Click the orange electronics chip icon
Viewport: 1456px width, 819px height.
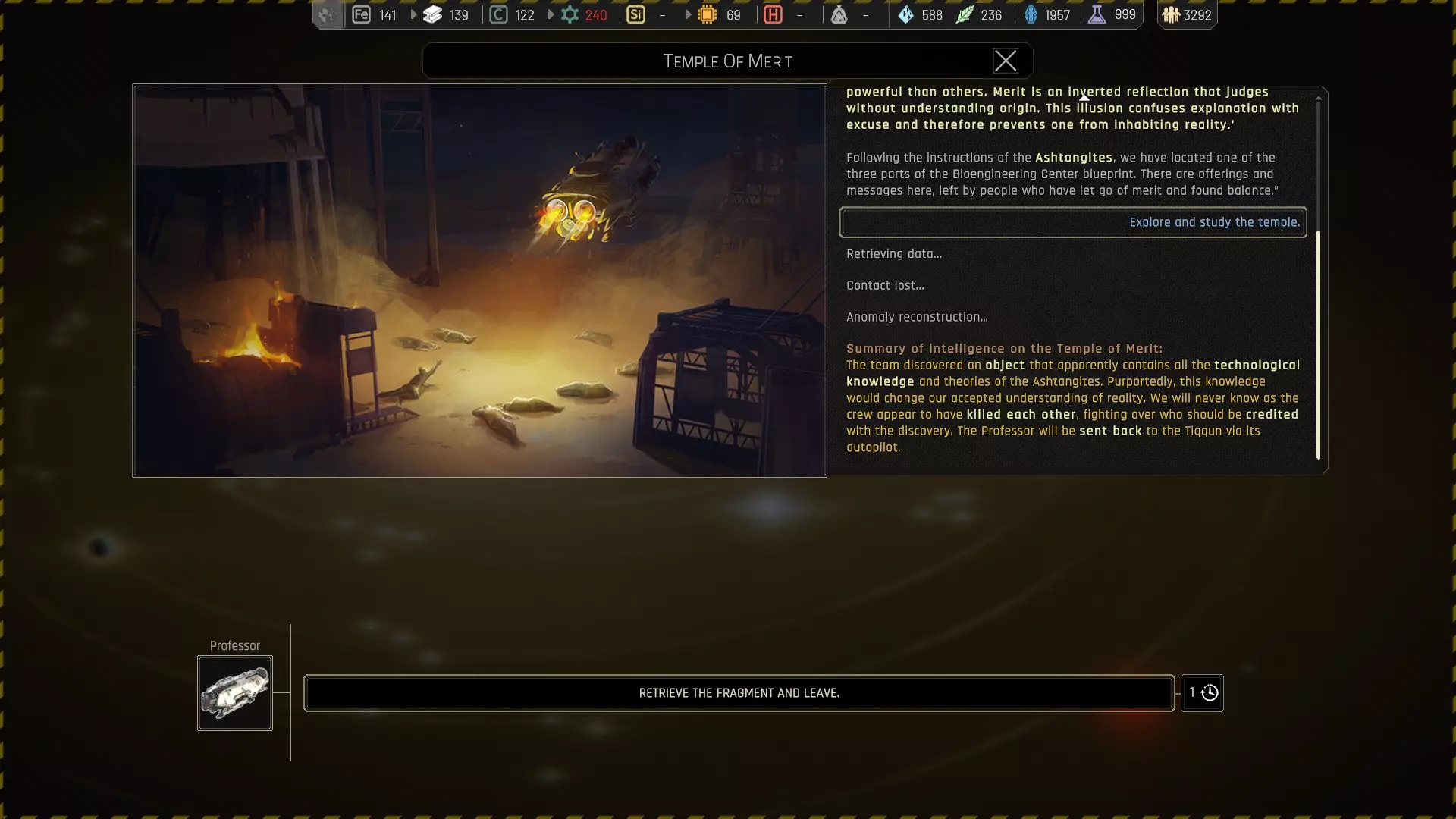point(707,14)
